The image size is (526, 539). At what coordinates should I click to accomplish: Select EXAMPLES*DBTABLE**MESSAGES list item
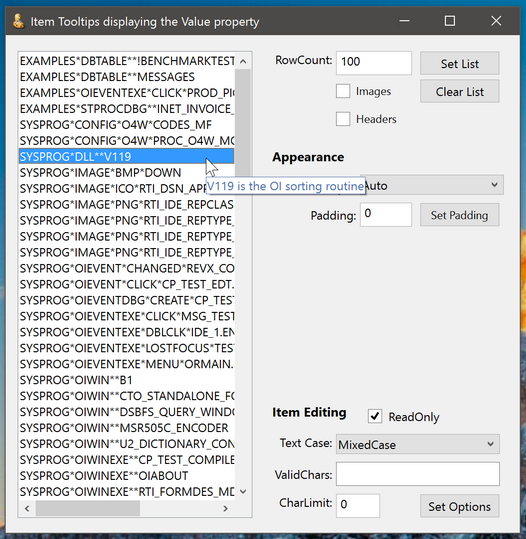click(127, 77)
